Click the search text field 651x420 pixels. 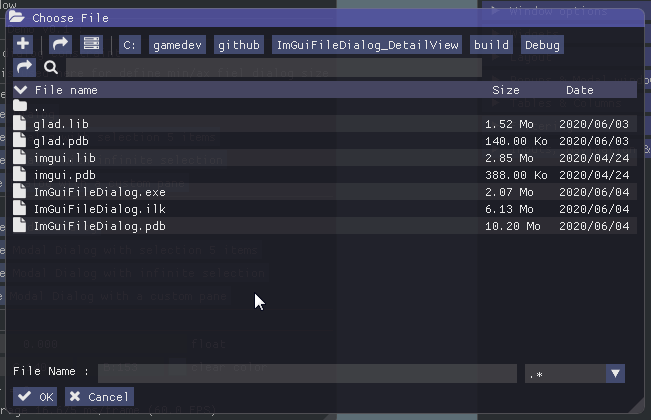[x=274, y=67]
